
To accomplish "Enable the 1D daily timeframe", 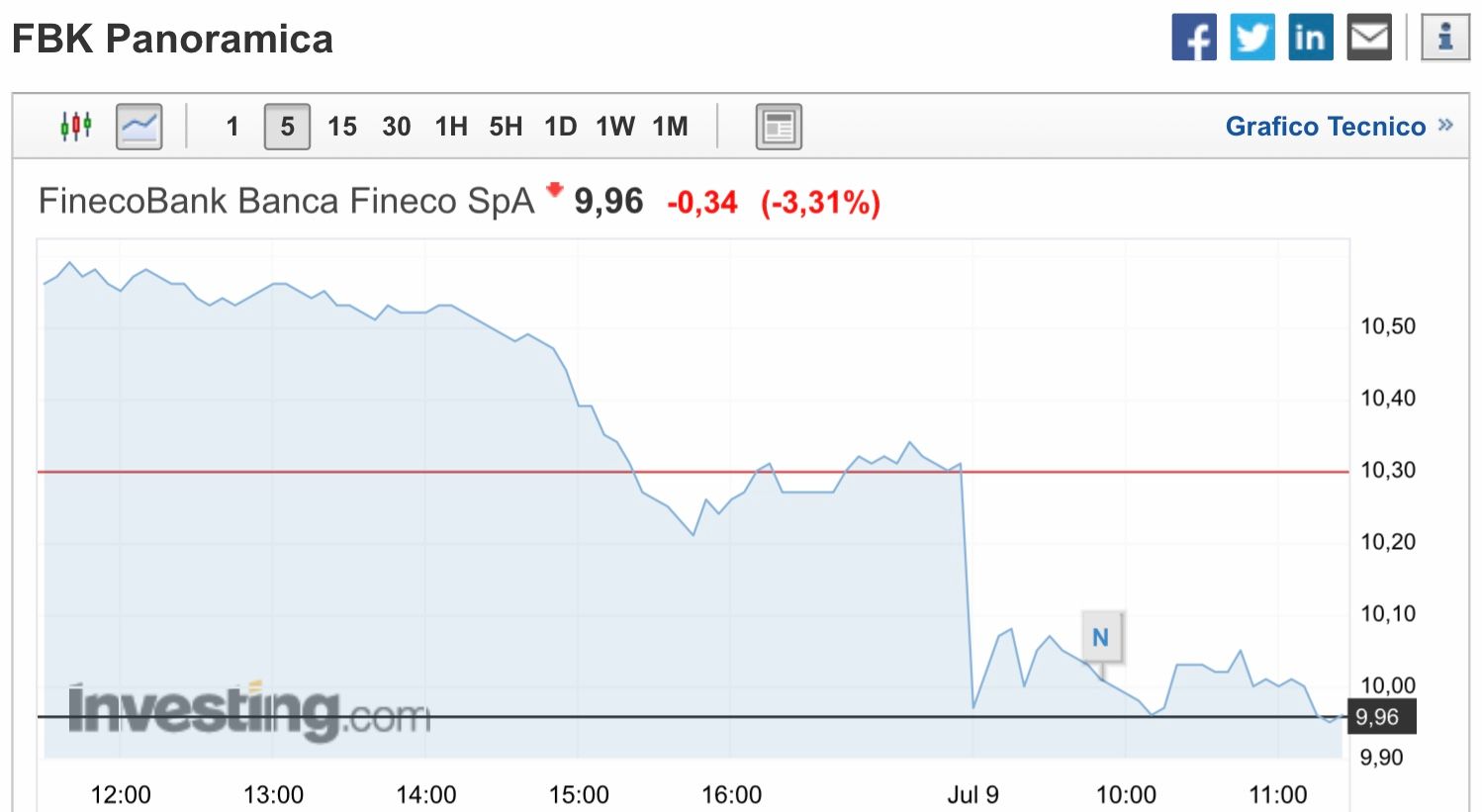I will click(560, 126).
